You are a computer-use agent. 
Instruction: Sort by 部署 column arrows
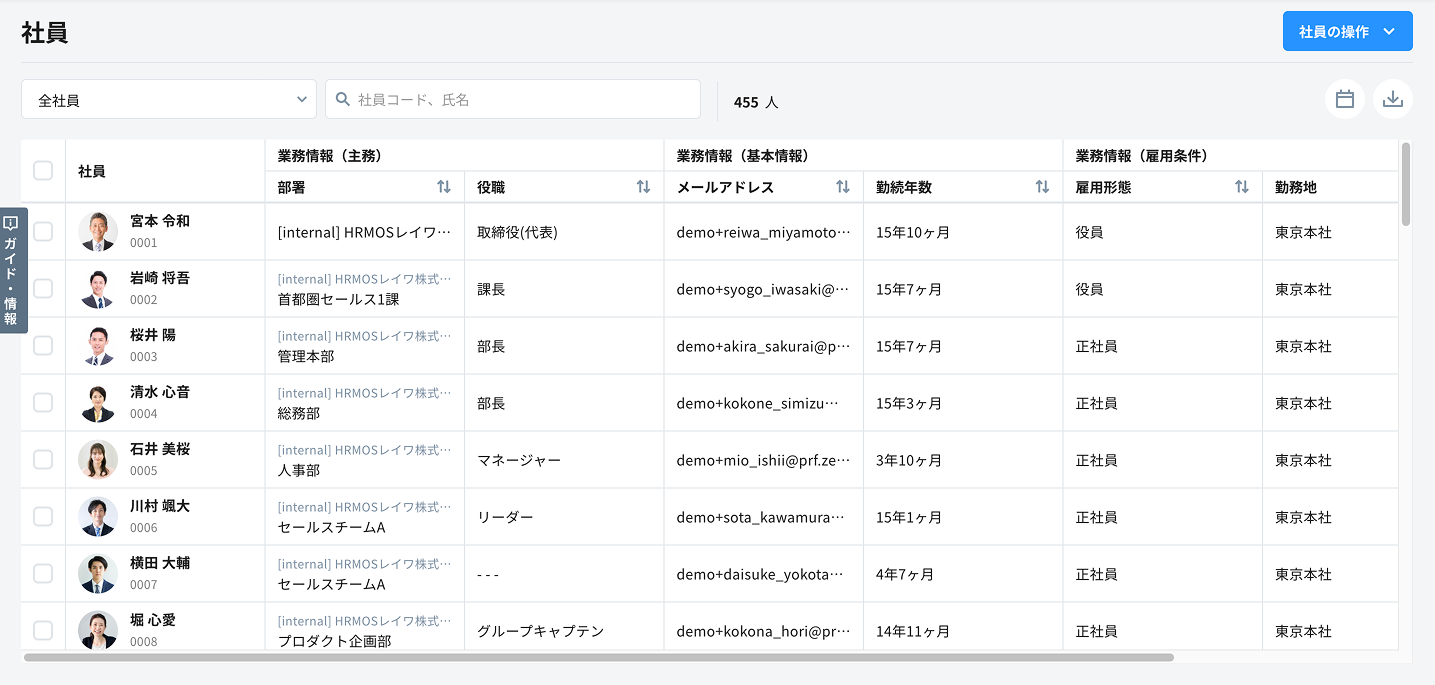[444, 187]
